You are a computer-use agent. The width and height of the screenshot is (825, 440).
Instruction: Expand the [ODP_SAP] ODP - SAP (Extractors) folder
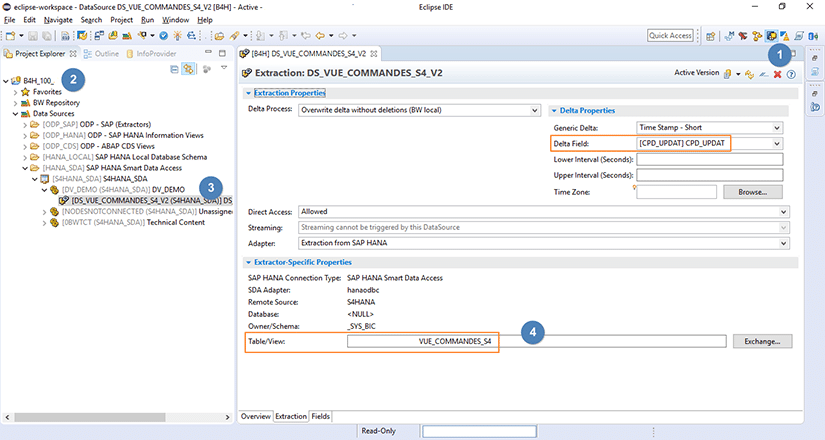(x=25, y=125)
